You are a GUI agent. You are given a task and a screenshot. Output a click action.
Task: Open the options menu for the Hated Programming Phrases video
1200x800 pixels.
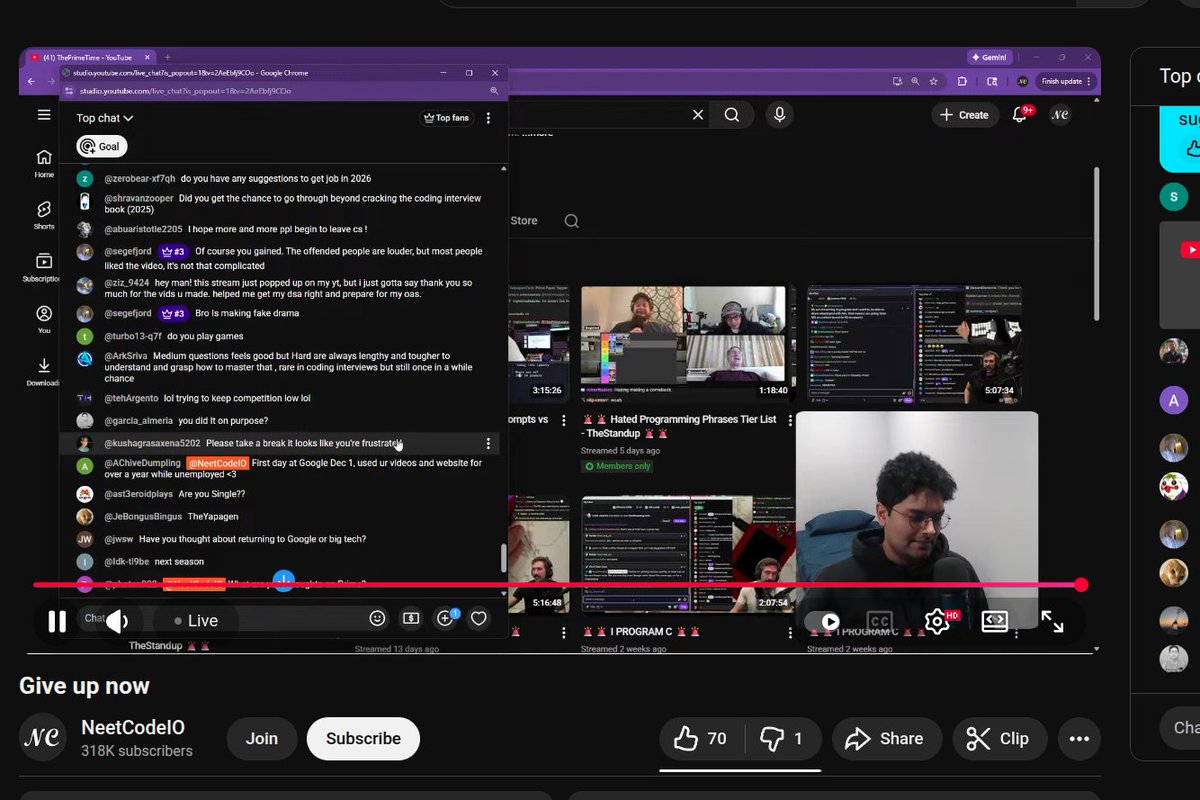[x=790, y=421]
